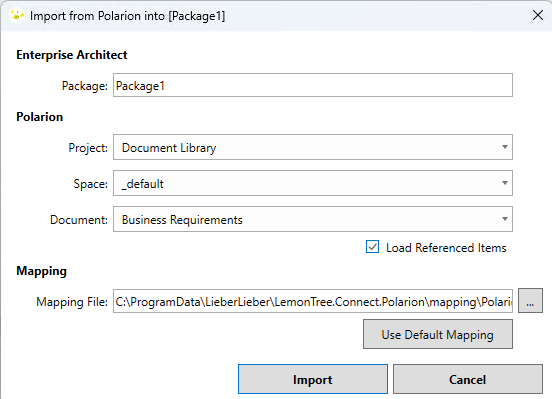Click the Space label
Image resolution: width=552 pixels, height=399 pixels.
pos(90,184)
